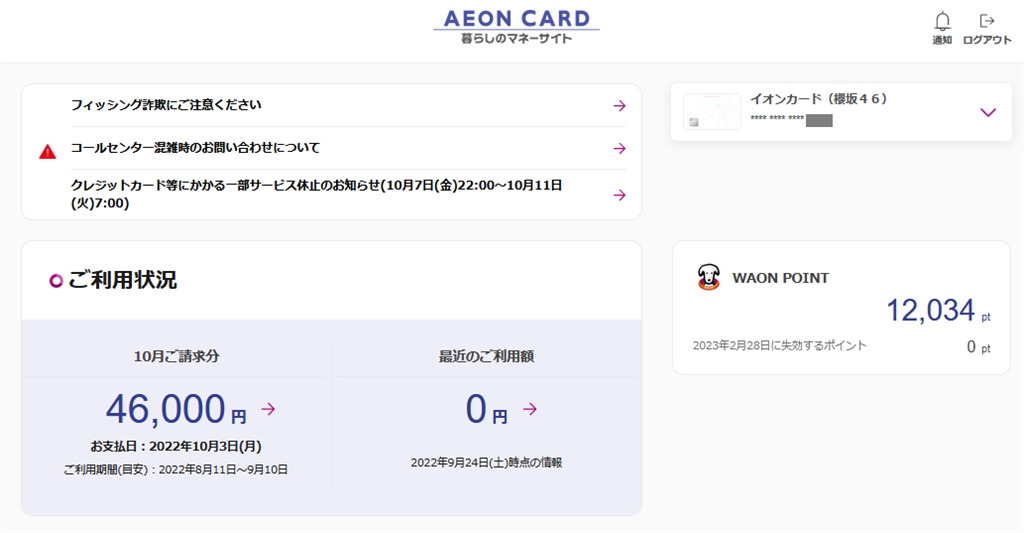Click arrow next to recent usage 0 yen
Viewport: 1024px width, 533px height.
click(530, 409)
